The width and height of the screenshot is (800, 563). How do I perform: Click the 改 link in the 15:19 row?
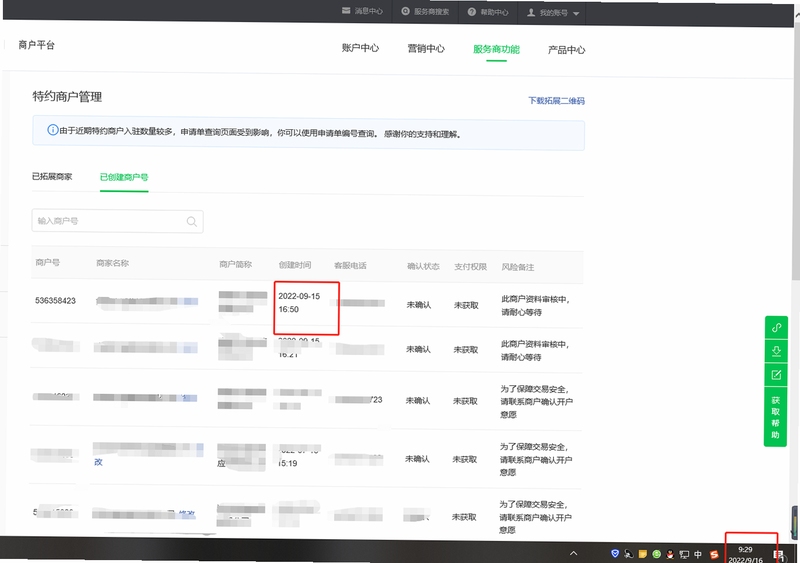click(98, 462)
